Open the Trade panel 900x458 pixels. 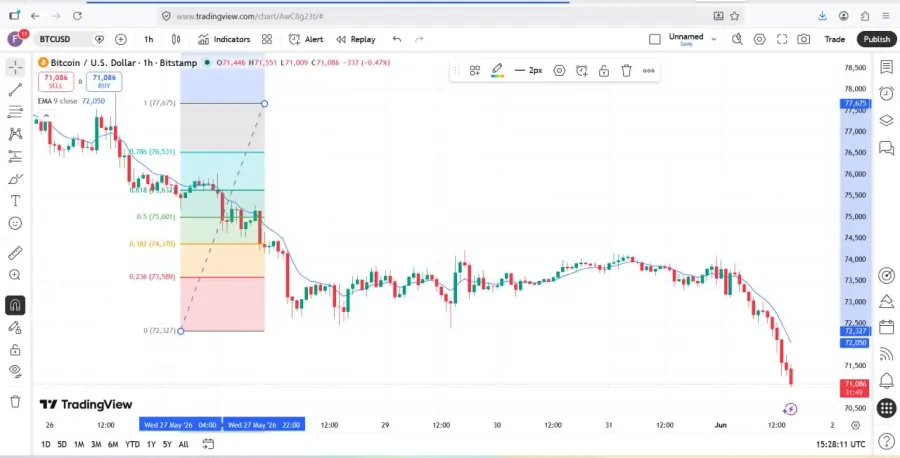pos(835,39)
